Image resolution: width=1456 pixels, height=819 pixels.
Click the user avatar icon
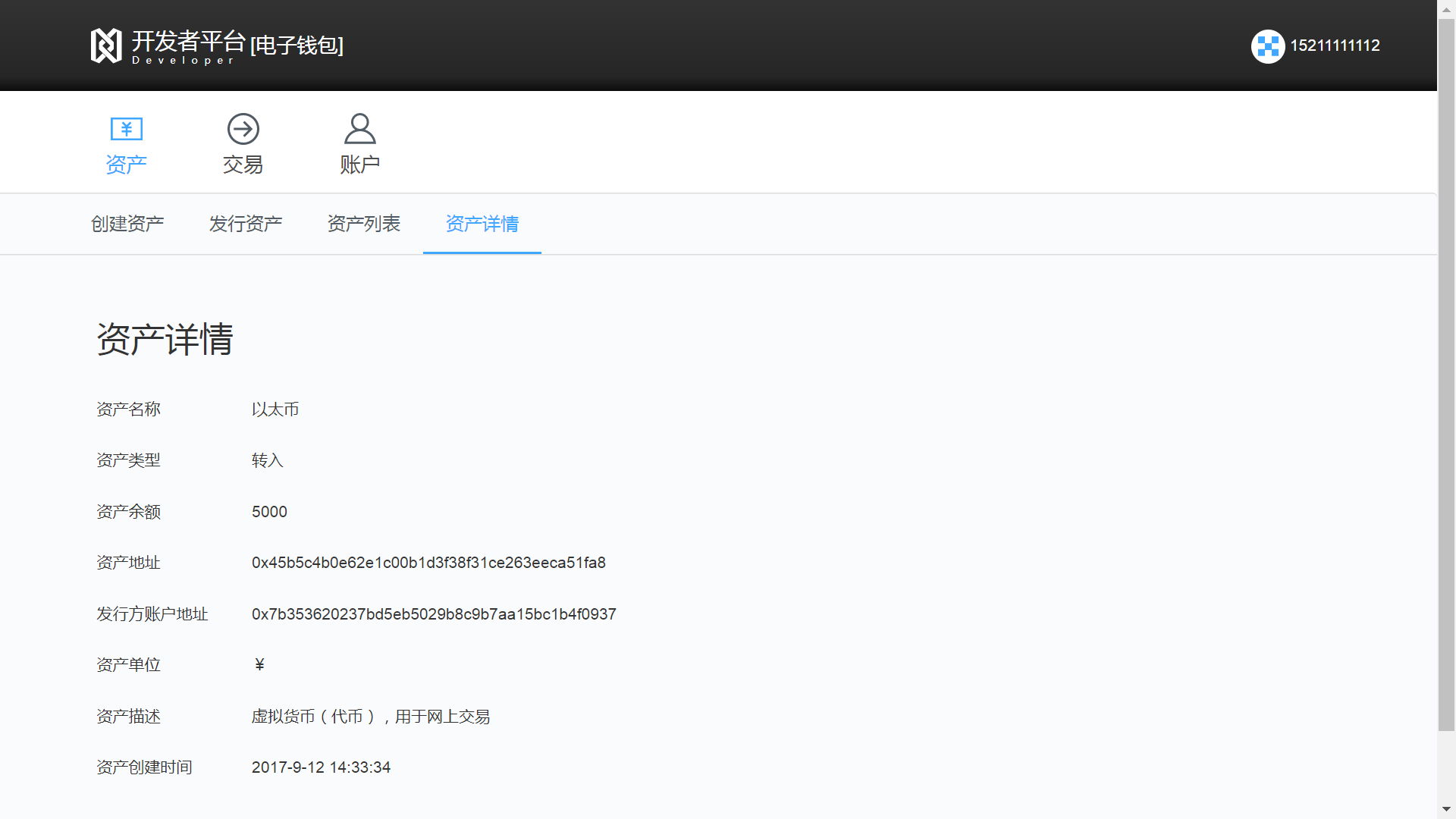[1267, 46]
